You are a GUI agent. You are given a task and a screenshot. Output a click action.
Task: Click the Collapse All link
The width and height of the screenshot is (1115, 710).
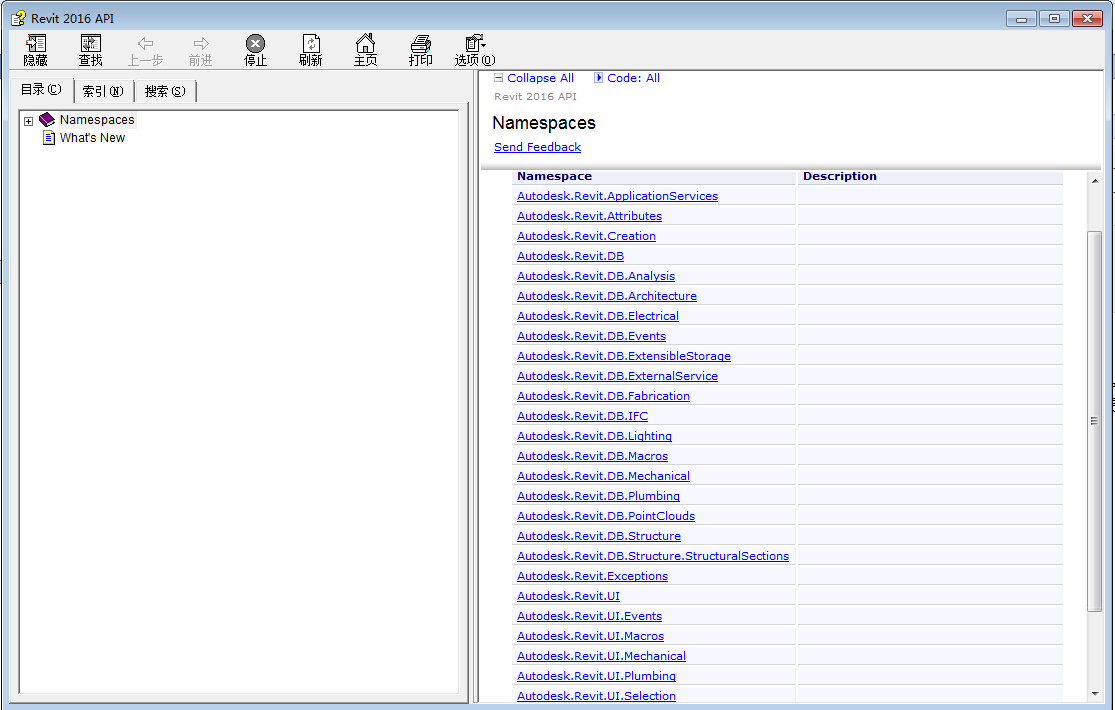tap(540, 78)
